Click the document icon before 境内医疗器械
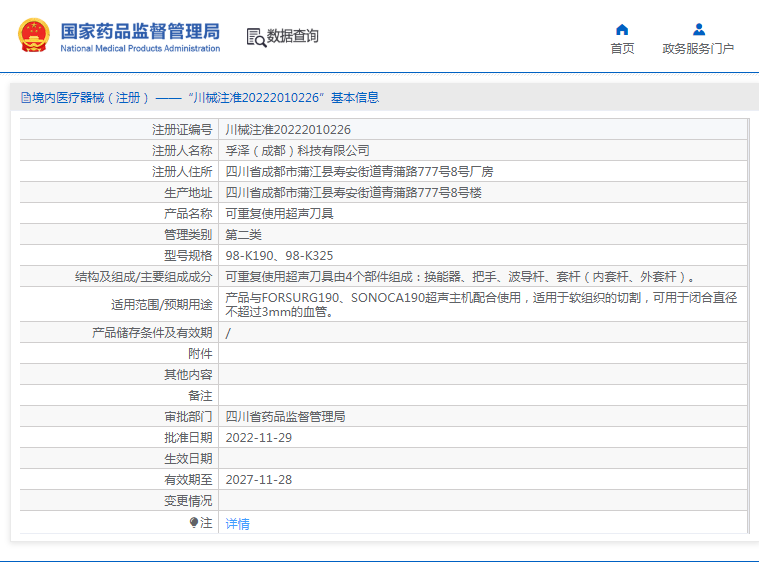 pyautogui.click(x=25, y=98)
